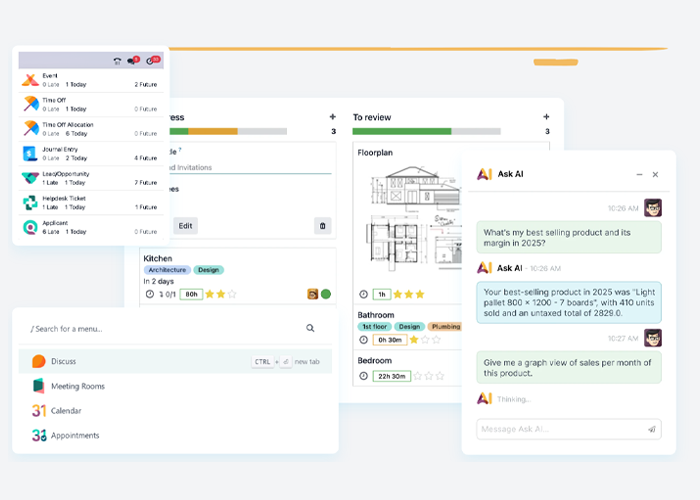Select the Time Off umbrella icon
Screen dimensions: 700x500
(x=30, y=104)
